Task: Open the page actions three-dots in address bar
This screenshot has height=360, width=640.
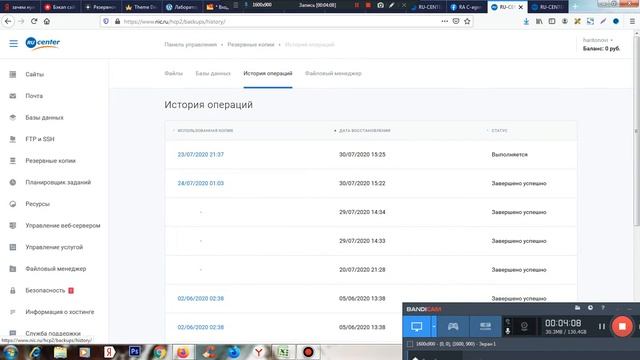Action: click(444, 21)
